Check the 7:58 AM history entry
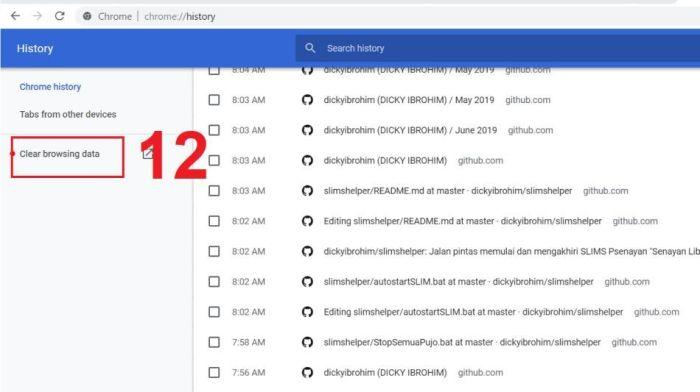 [x=214, y=342]
